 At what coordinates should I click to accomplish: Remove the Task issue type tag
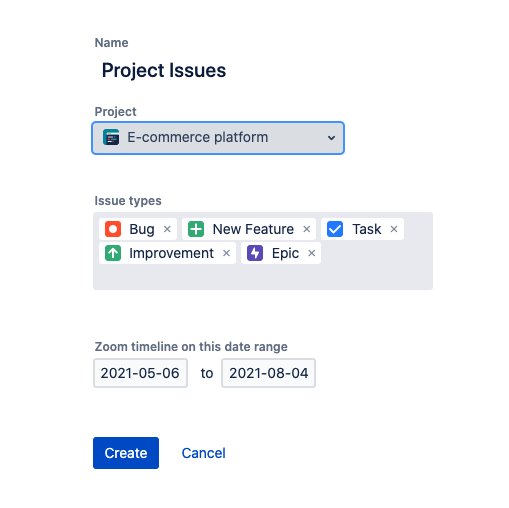tap(394, 229)
